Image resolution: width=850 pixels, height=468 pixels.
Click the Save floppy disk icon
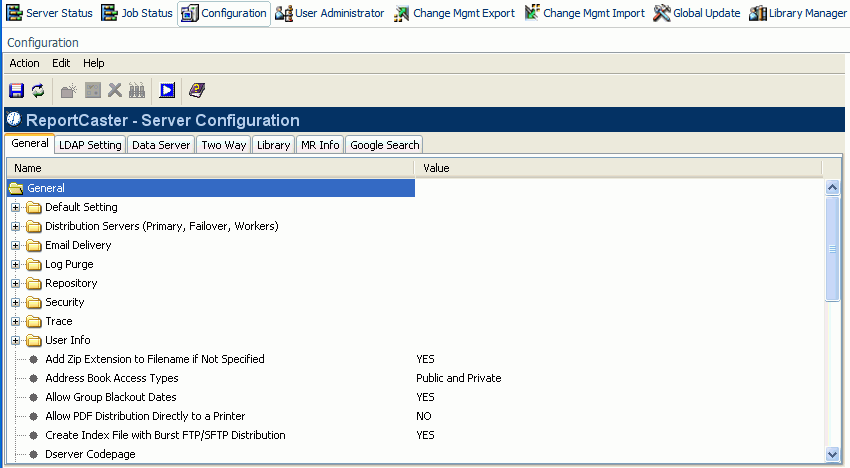pyautogui.click(x=16, y=90)
